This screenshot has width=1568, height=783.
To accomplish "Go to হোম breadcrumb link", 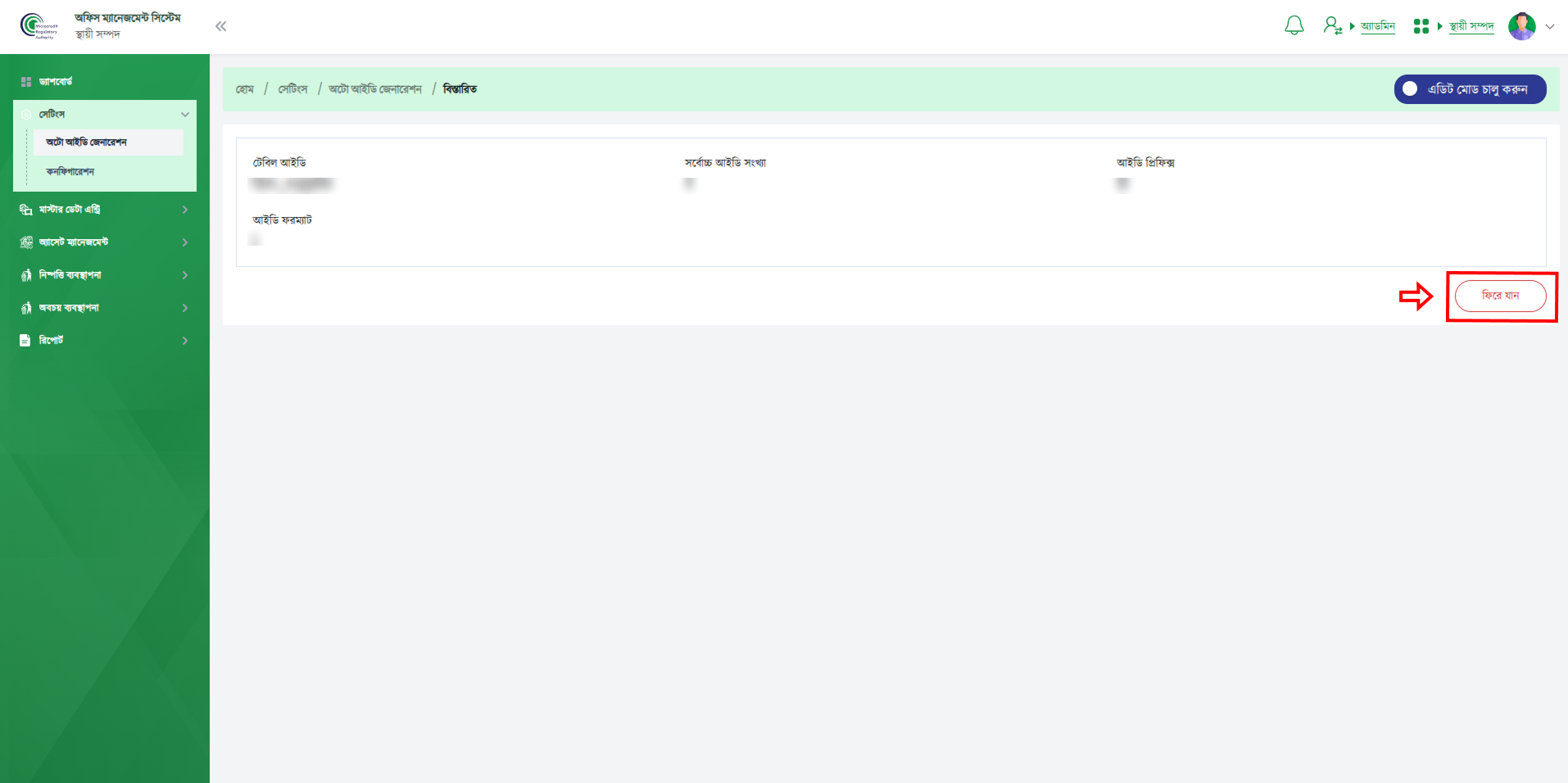I will pos(245,89).
